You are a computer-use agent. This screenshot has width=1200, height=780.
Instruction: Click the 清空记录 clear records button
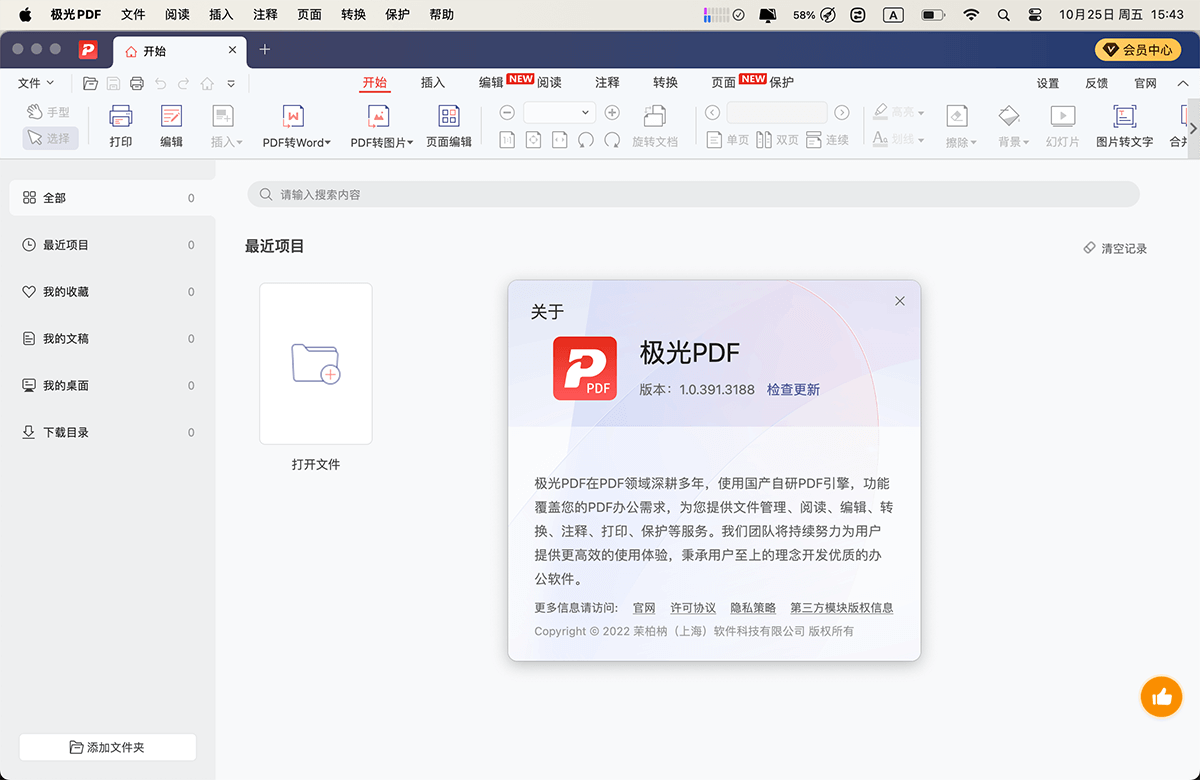(x=1116, y=248)
